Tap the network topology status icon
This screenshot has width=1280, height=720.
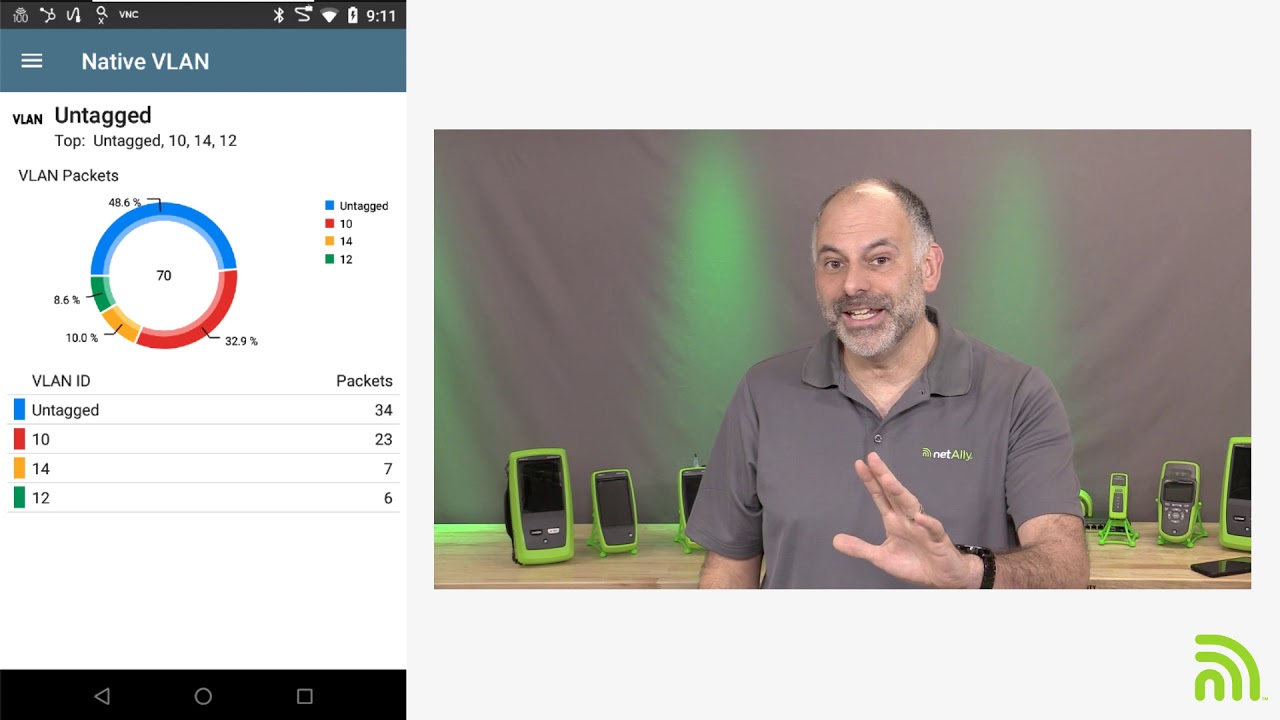(47, 15)
